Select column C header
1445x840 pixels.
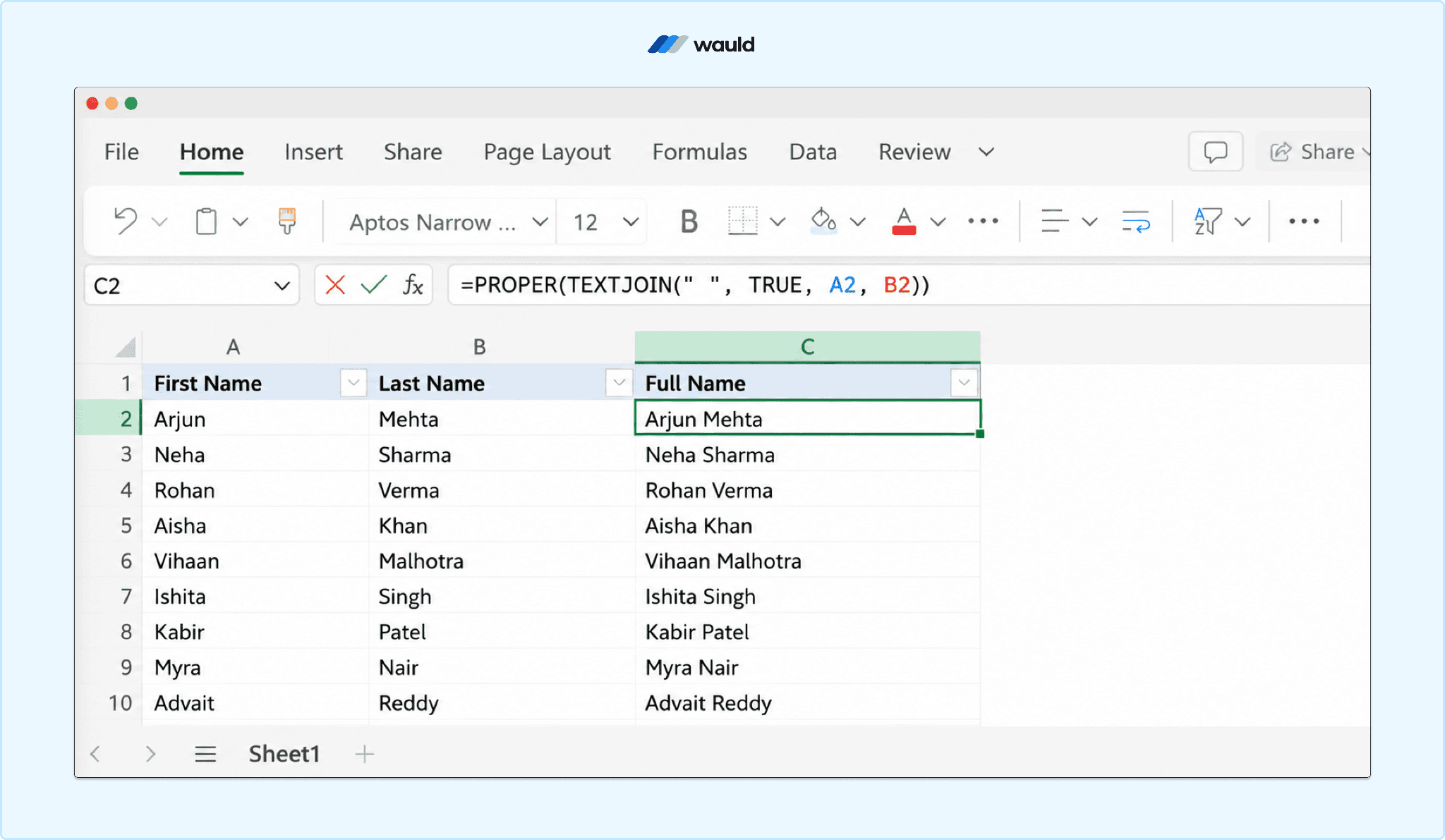[807, 346]
